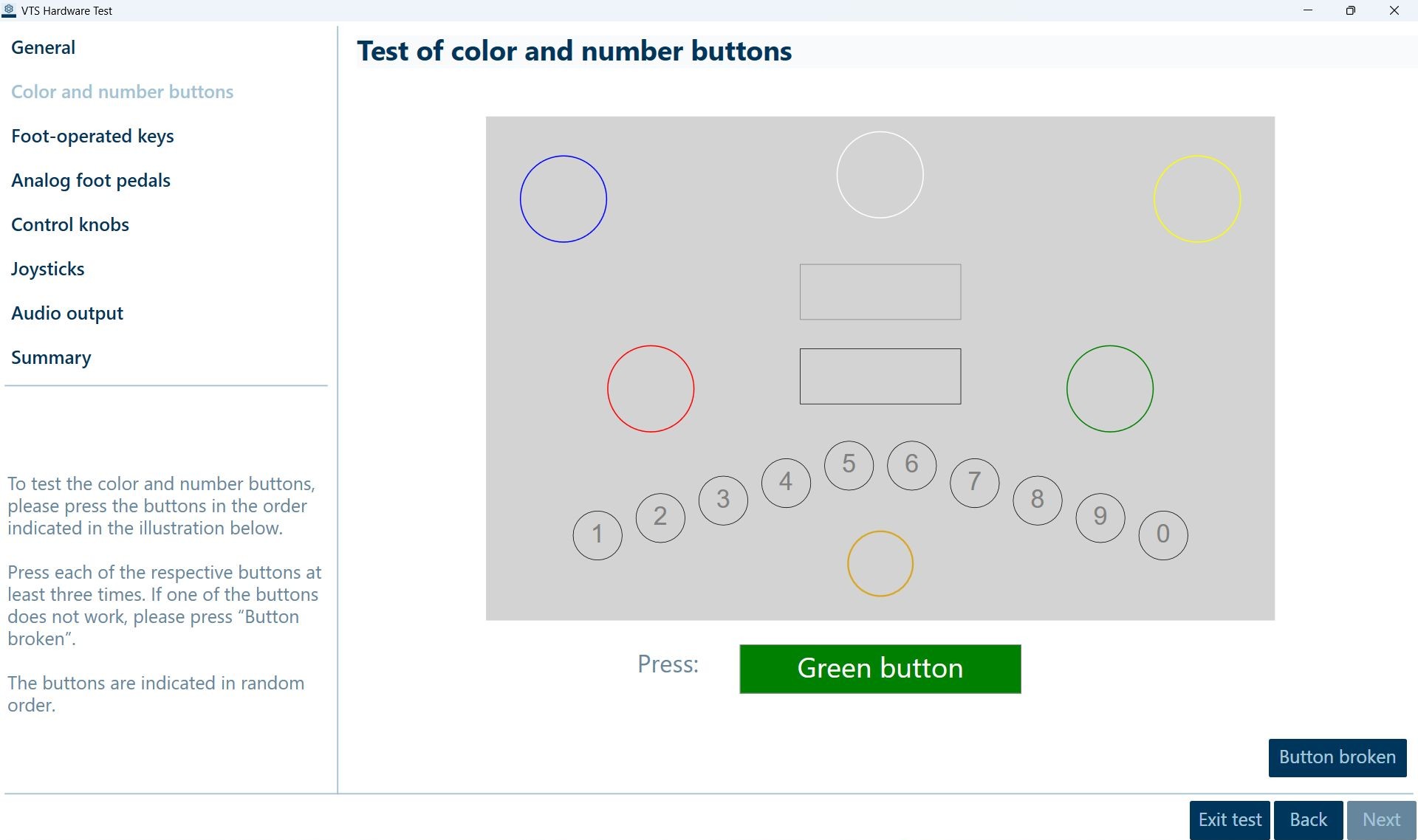This screenshot has height=840, width=1418.
Task: Click the upper gray rectangle key
Action: tap(880, 292)
